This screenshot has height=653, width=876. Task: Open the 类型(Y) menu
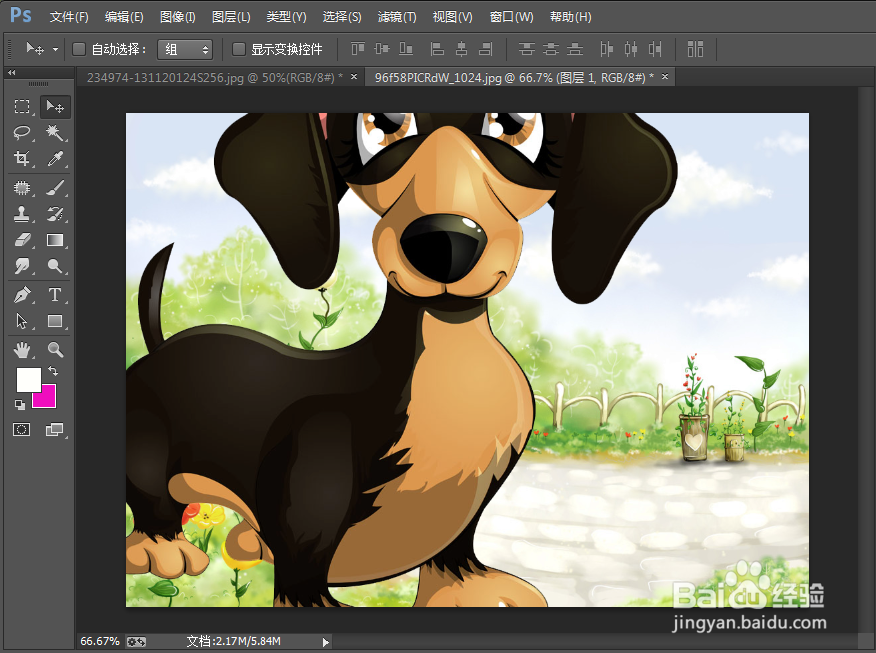[x=286, y=17]
